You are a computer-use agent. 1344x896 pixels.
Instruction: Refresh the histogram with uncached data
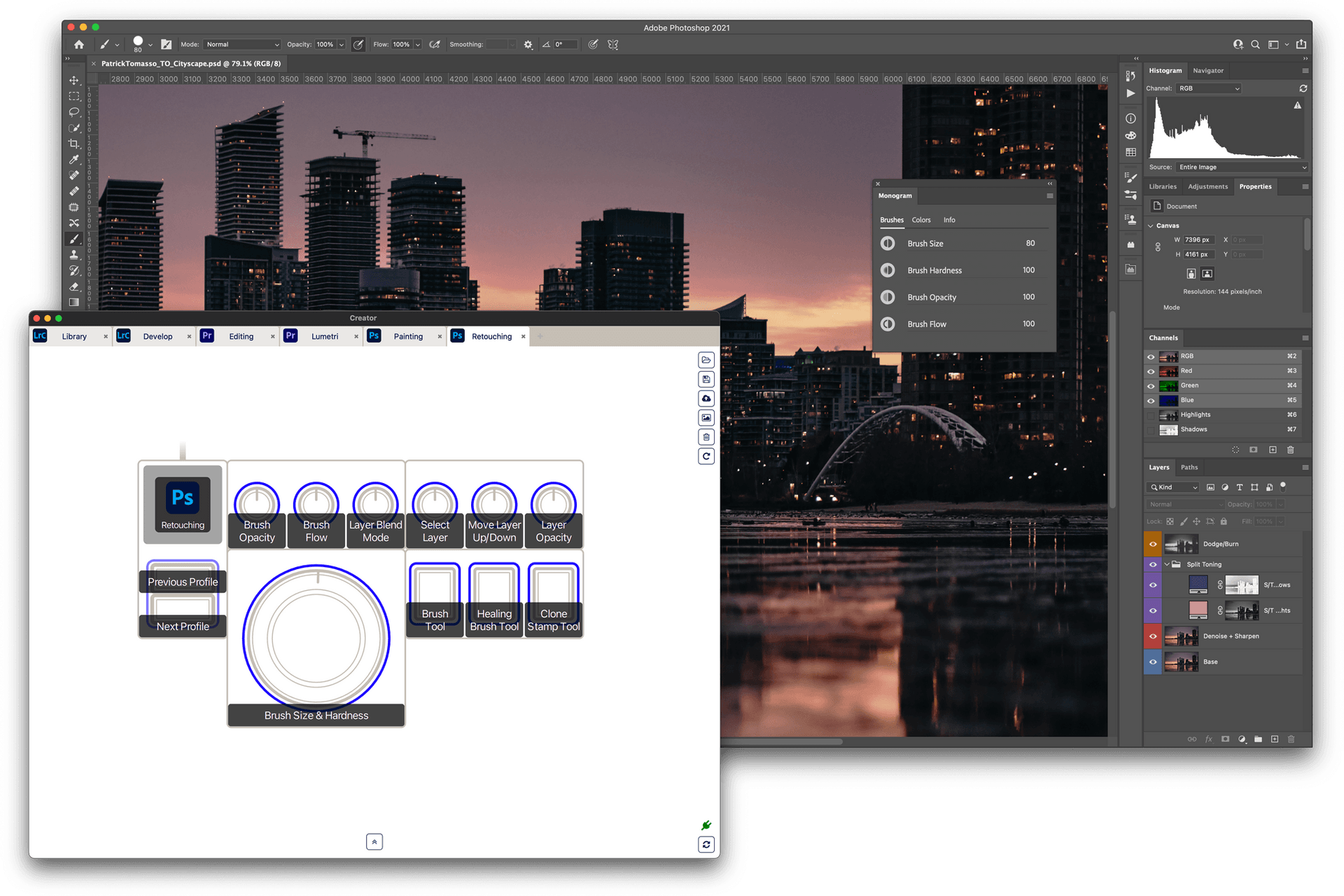[1303, 88]
